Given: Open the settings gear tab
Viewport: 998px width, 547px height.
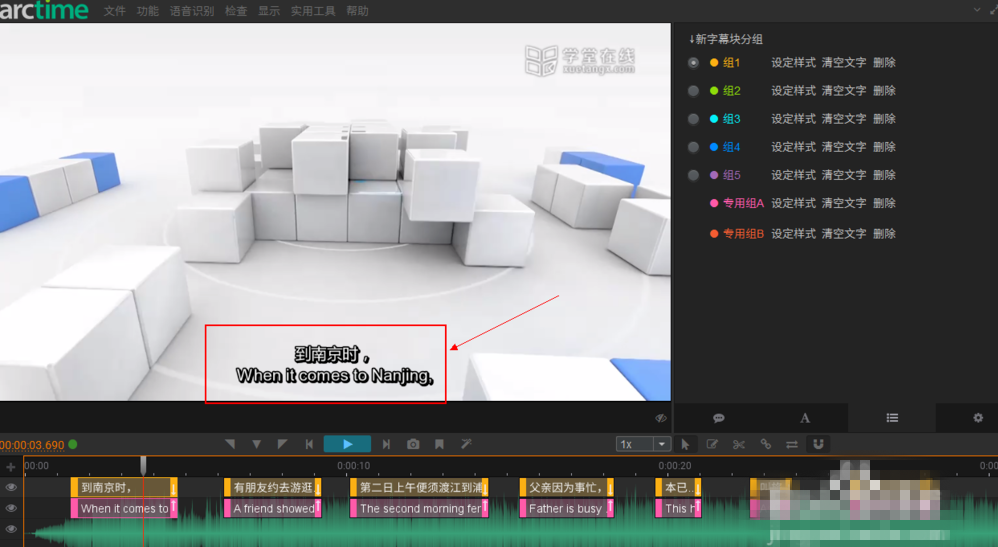Looking at the screenshot, I should click(978, 418).
